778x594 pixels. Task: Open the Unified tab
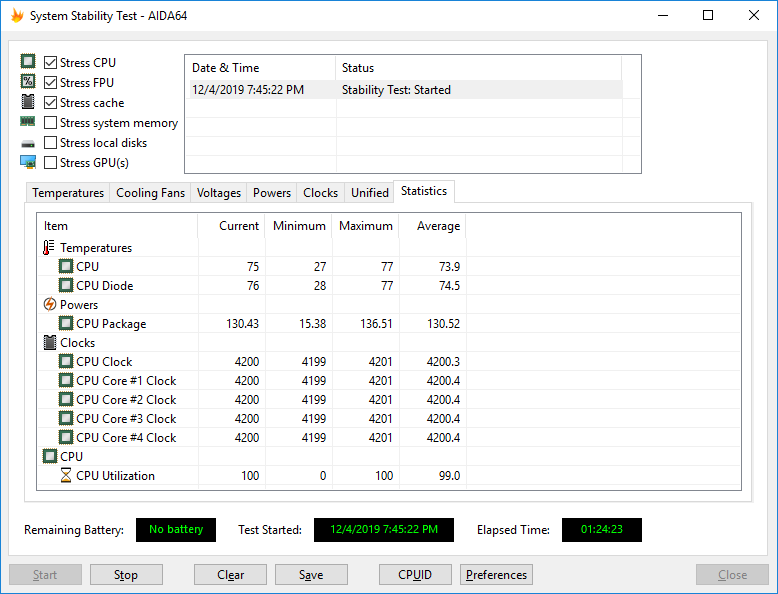[x=370, y=193]
